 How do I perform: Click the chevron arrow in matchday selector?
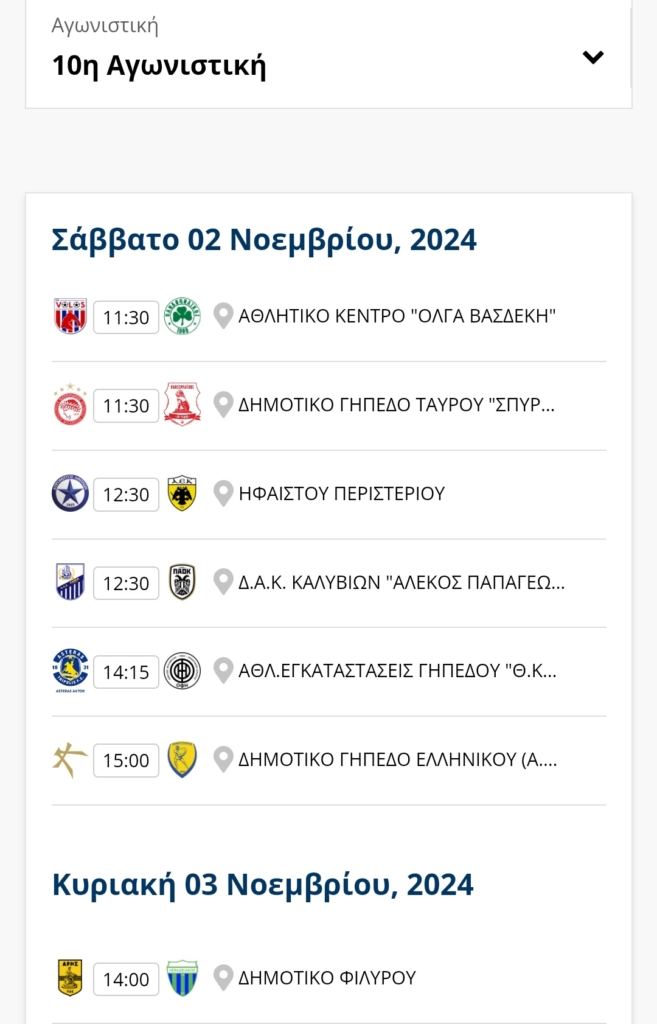(593, 57)
